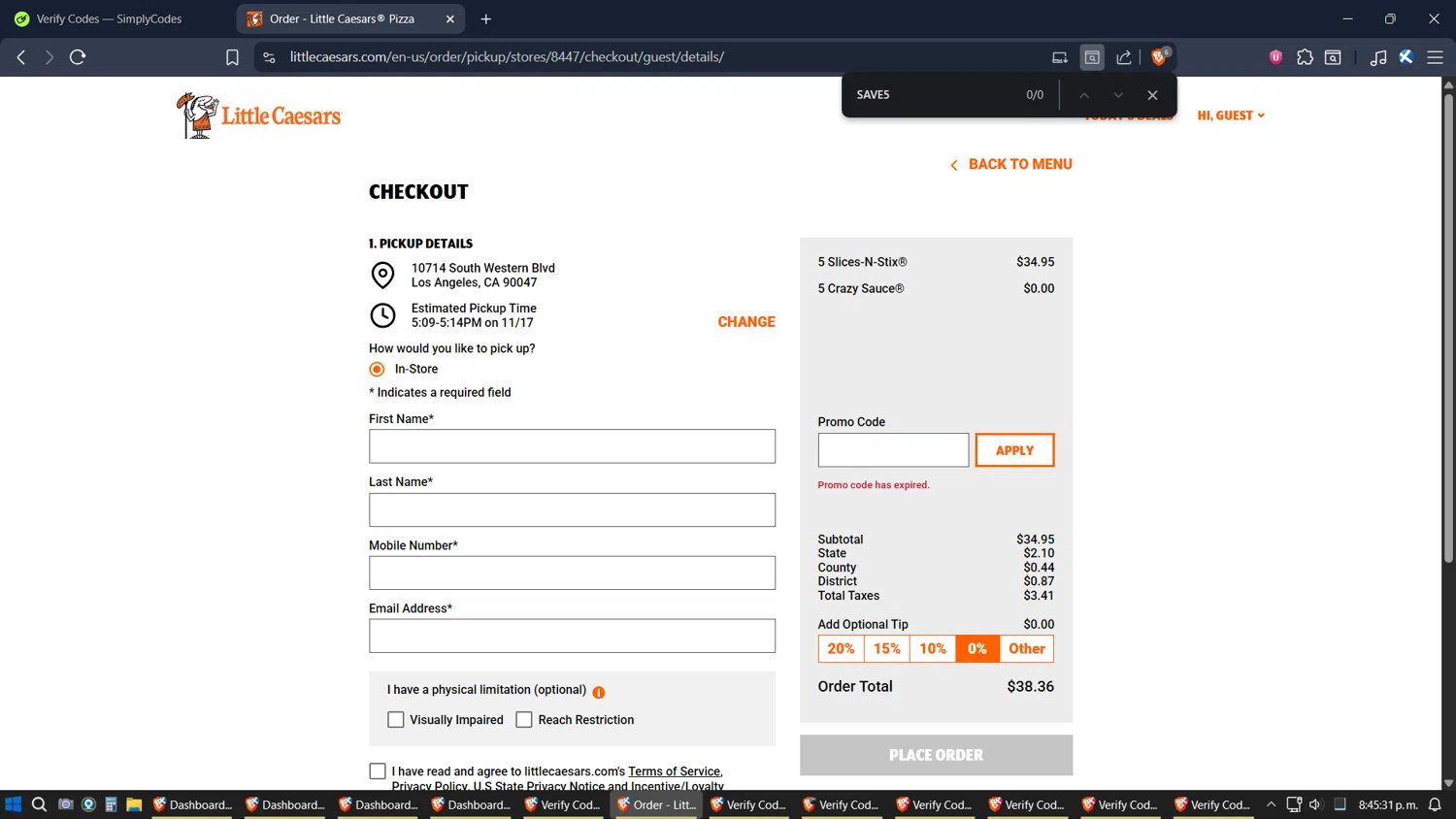Click the browser forward arrow

49,57
